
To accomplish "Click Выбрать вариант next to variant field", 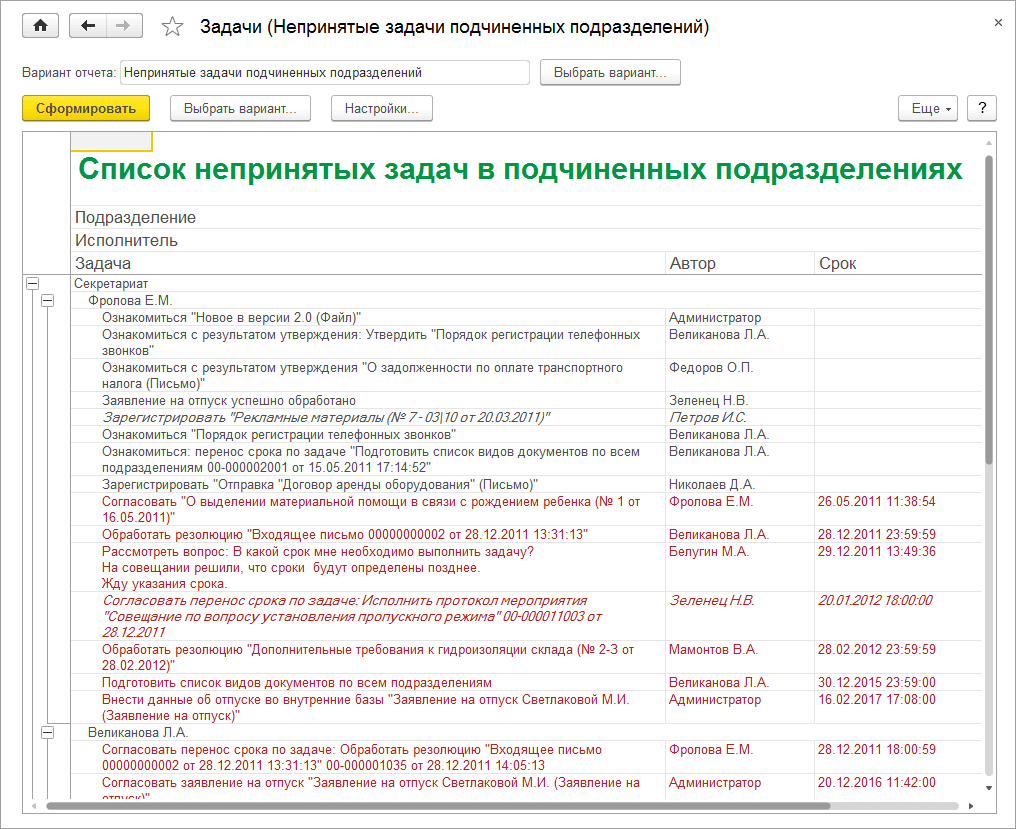I will (x=610, y=73).
